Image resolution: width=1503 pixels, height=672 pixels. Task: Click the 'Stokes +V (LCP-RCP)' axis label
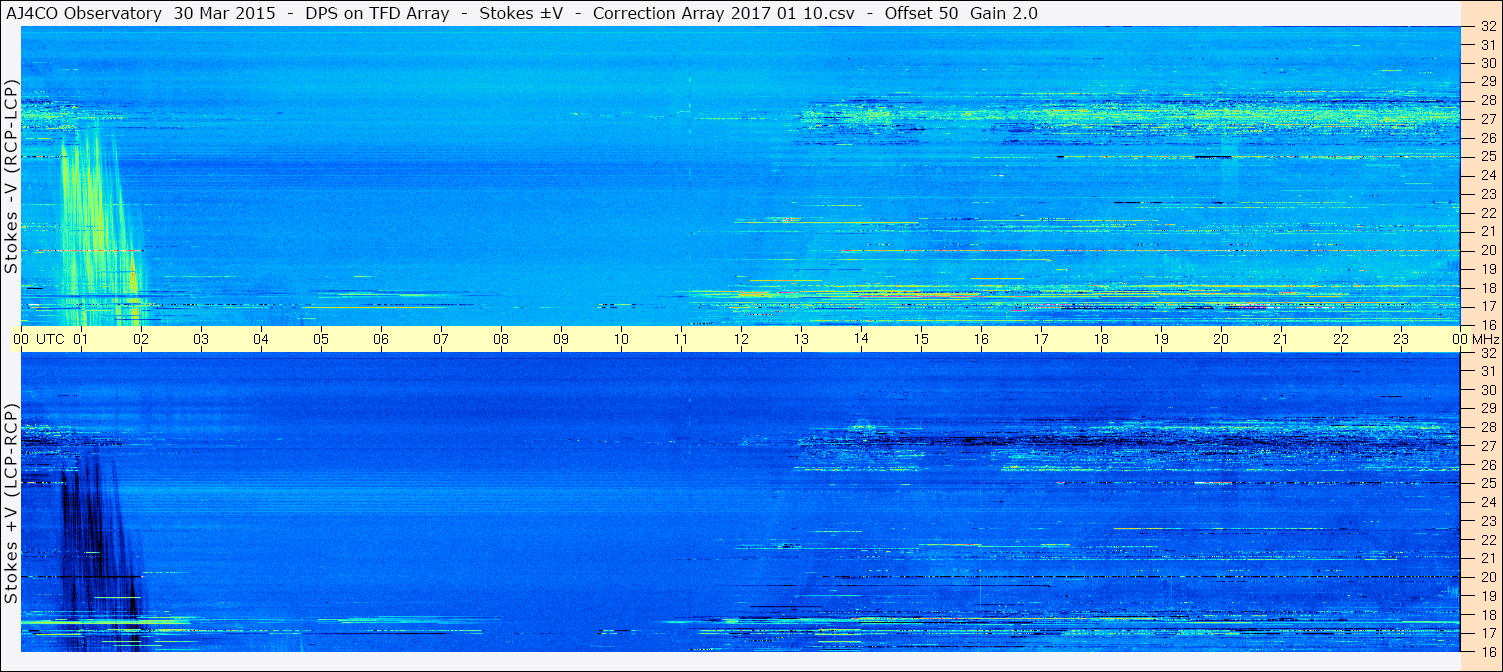tap(11, 504)
